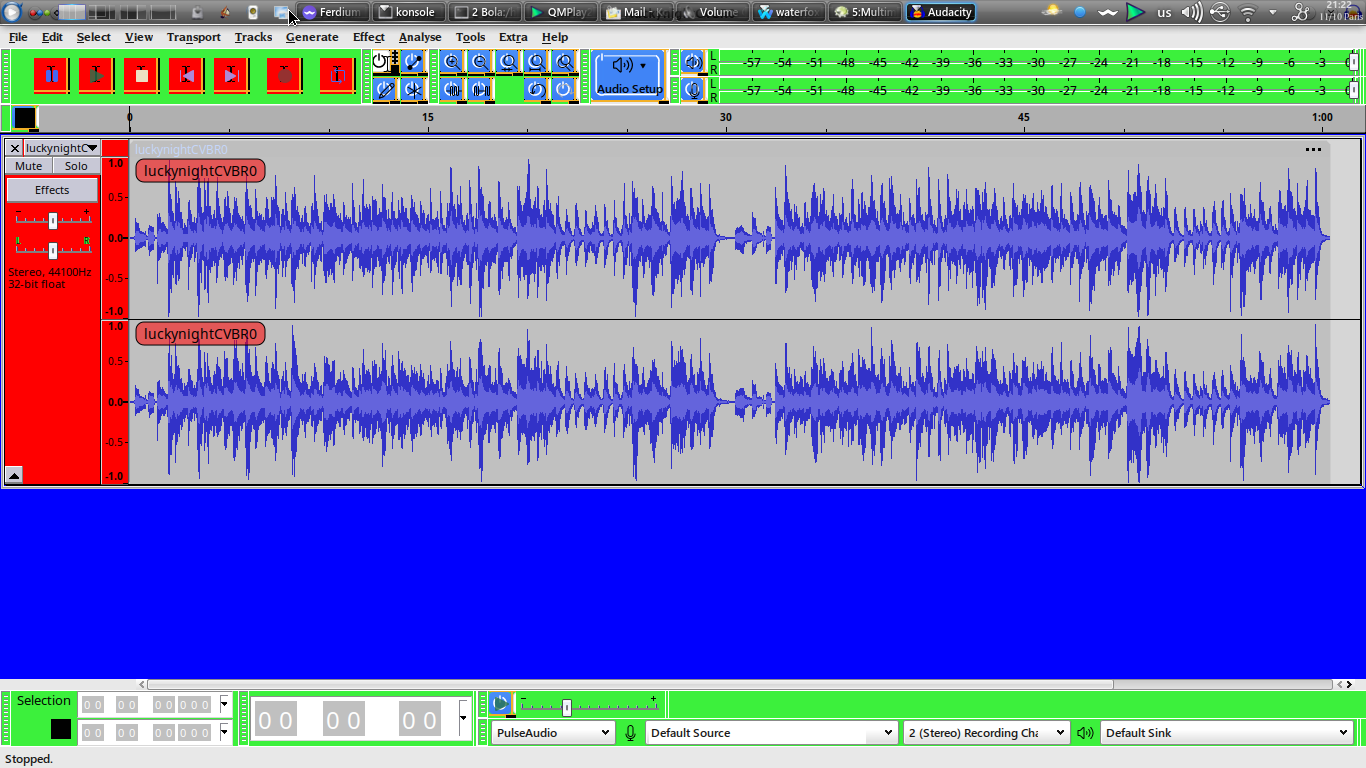Select the Envelope tool
Viewport: 1366px width, 768px height.
(x=413, y=62)
